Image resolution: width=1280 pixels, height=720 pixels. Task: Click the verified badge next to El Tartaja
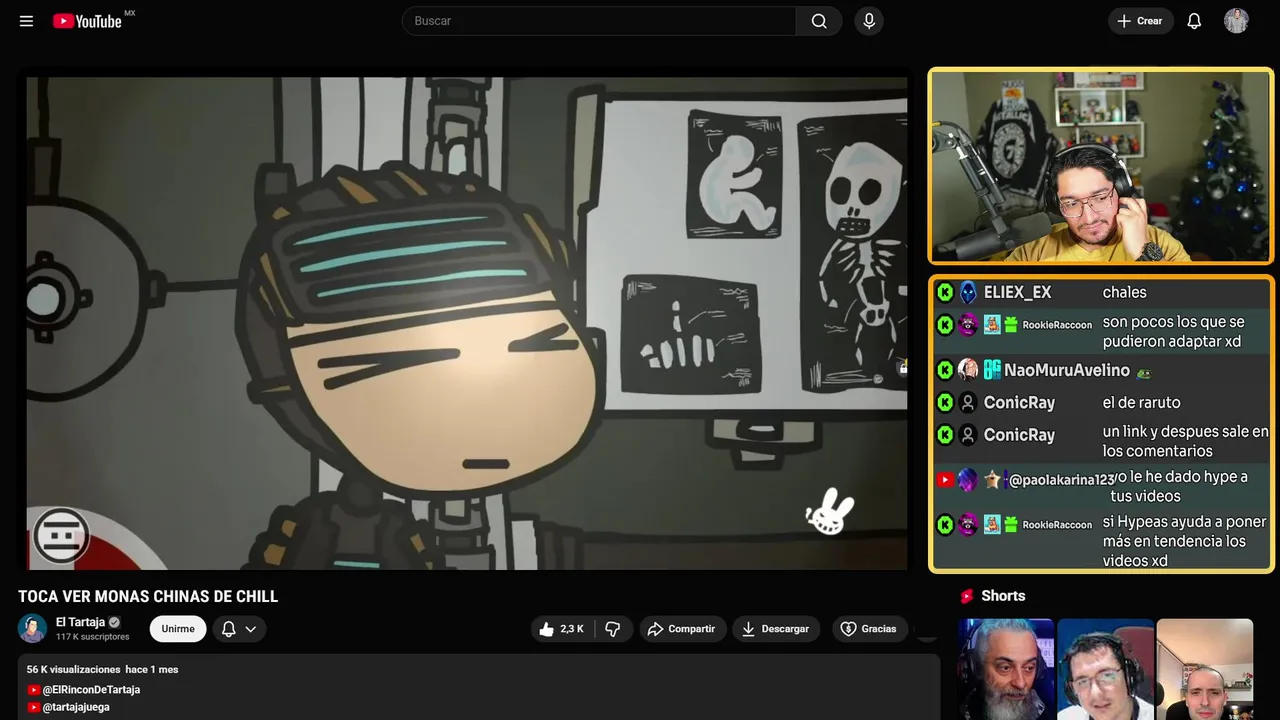pos(114,622)
